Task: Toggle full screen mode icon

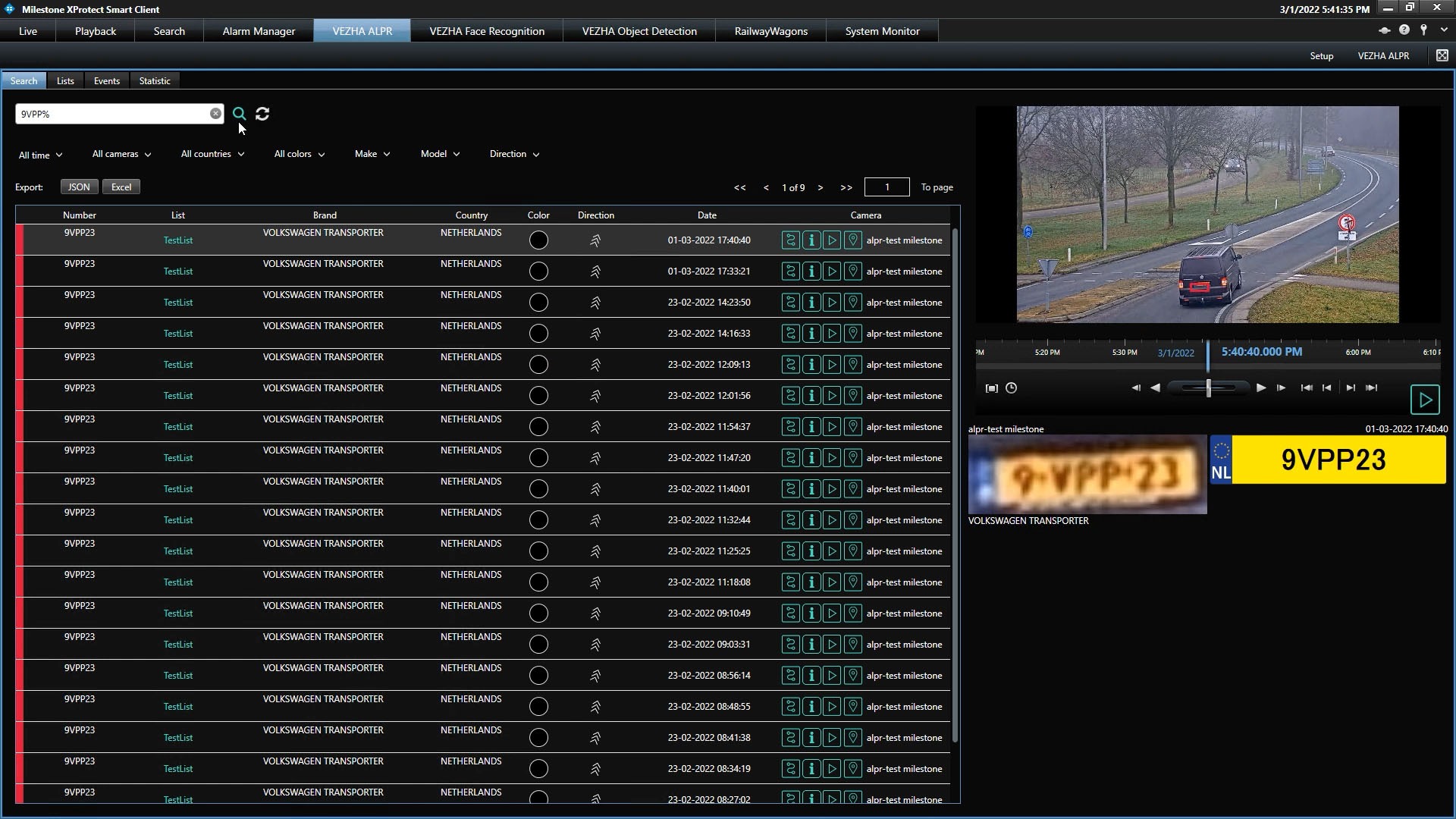Action: click(1442, 55)
